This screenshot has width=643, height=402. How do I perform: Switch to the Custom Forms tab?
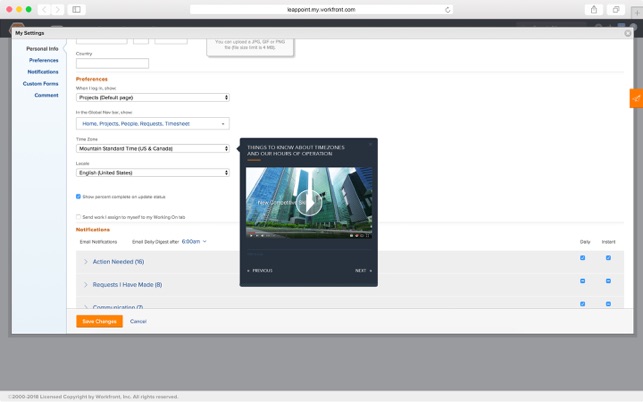[x=41, y=84]
